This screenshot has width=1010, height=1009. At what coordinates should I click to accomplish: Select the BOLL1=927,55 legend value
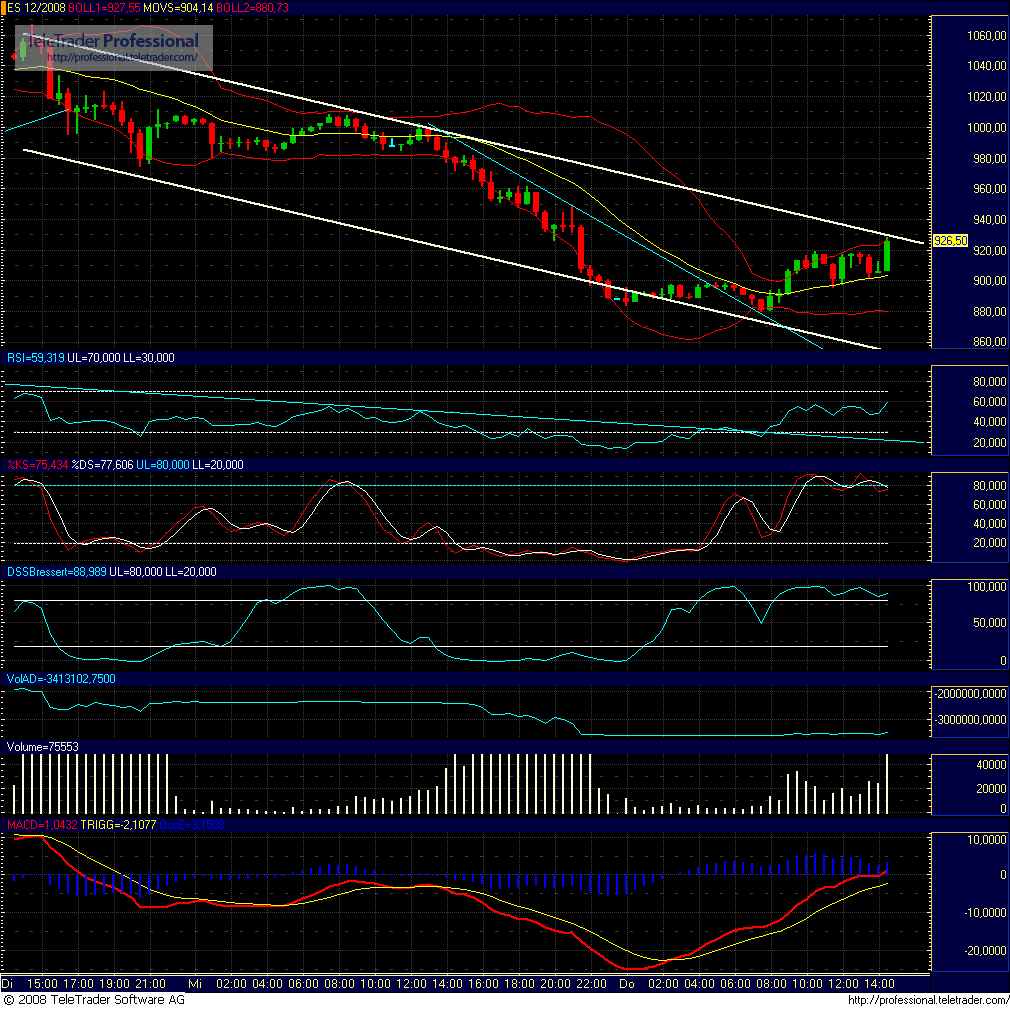click(x=104, y=8)
